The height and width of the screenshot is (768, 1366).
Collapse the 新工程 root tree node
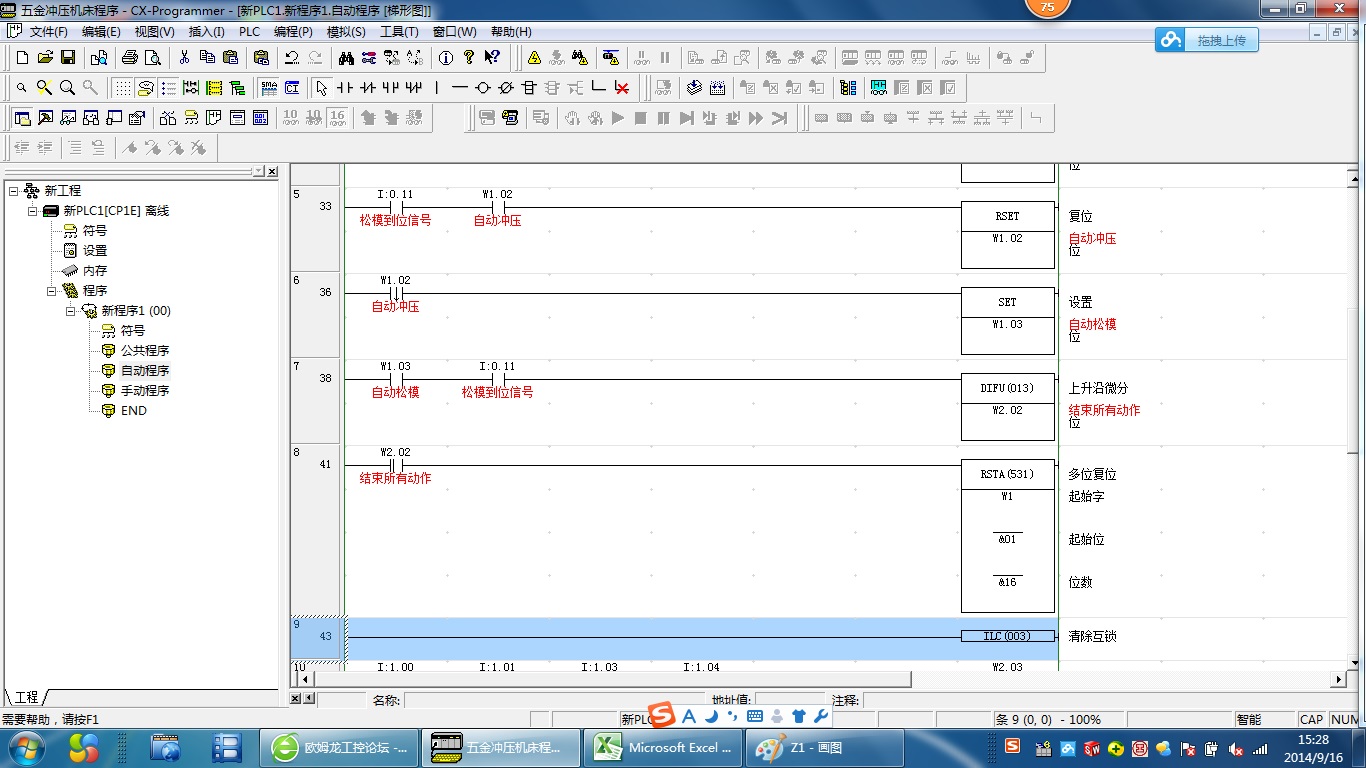13,191
